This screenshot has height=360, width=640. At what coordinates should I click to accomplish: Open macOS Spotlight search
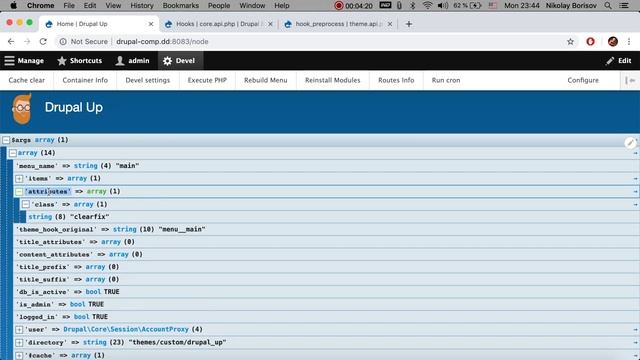pyautogui.click(x=608, y=5)
